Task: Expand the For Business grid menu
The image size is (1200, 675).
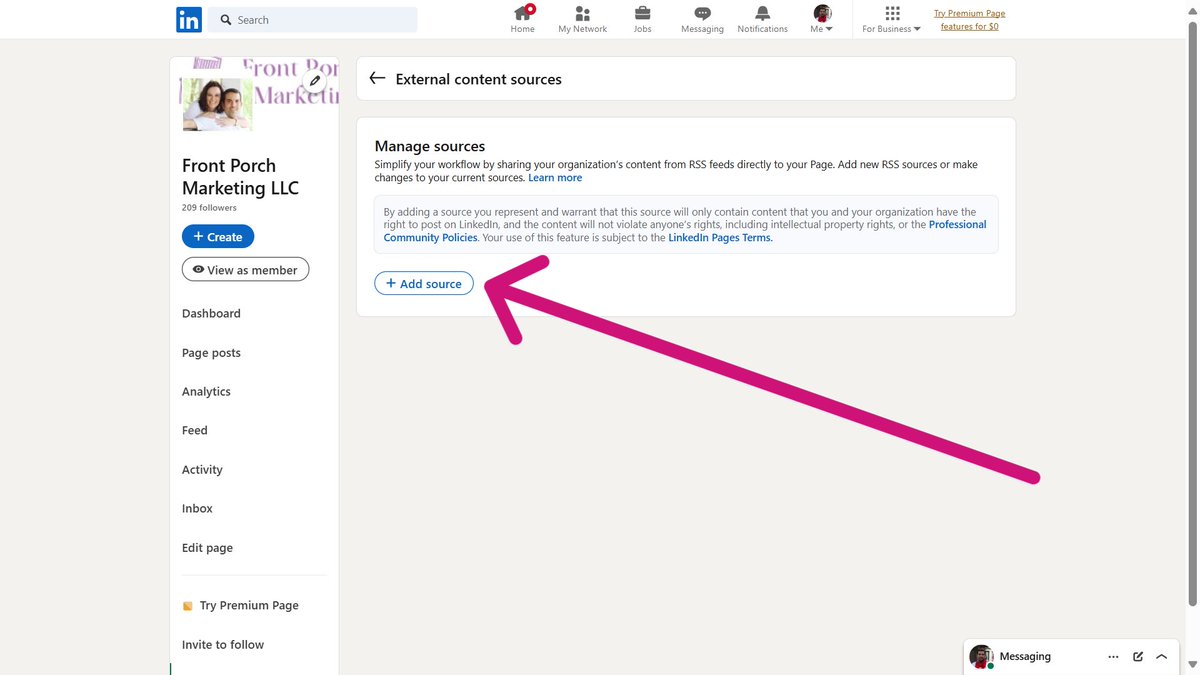Action: 892,19
